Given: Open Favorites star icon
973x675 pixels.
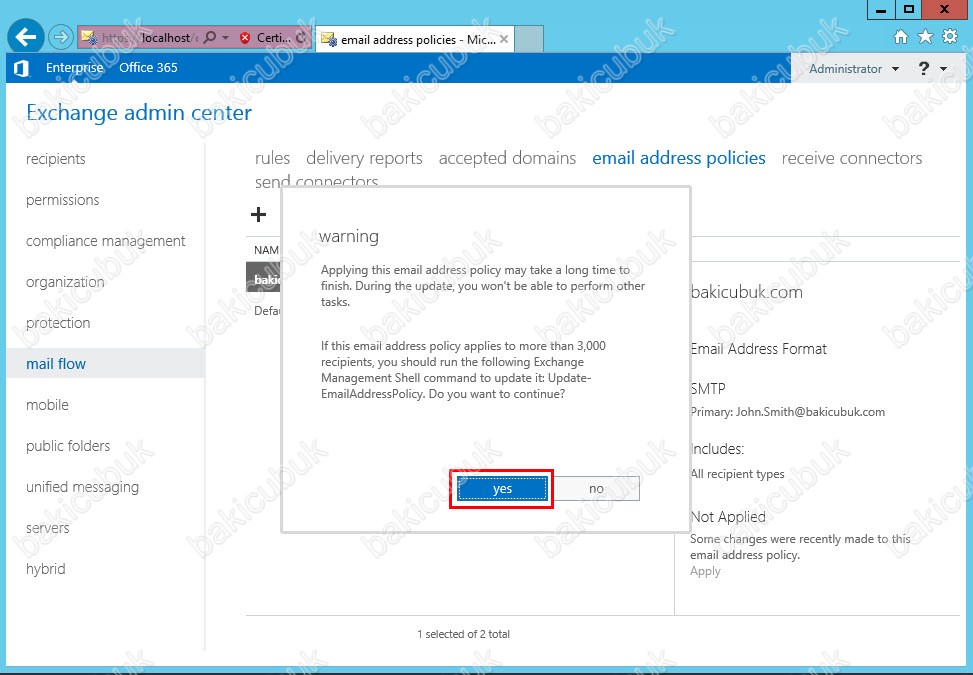Looking at the screenshot, I should [x=925, y=37].
